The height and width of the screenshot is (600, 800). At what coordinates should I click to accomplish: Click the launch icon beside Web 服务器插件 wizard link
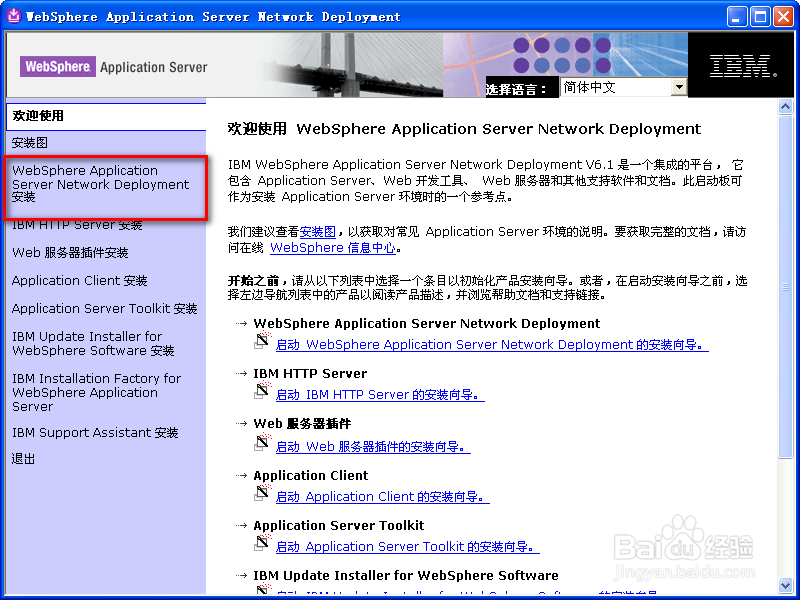[x=263, y=442]
